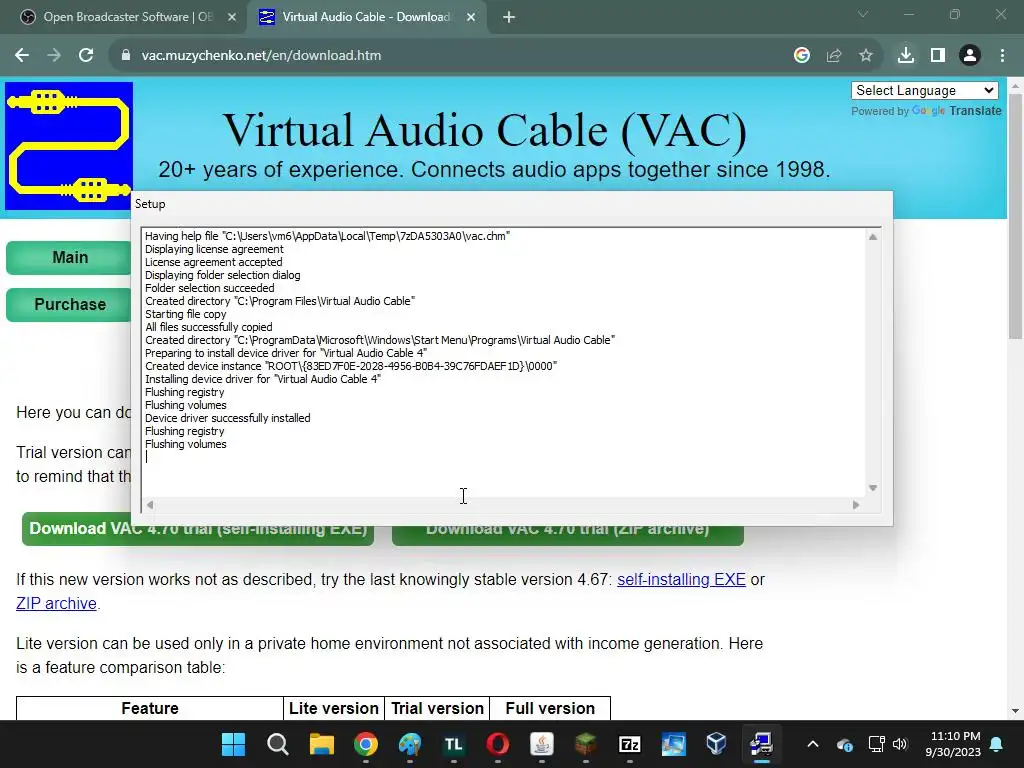Open Windows taskbar Search

click(278, 744)
